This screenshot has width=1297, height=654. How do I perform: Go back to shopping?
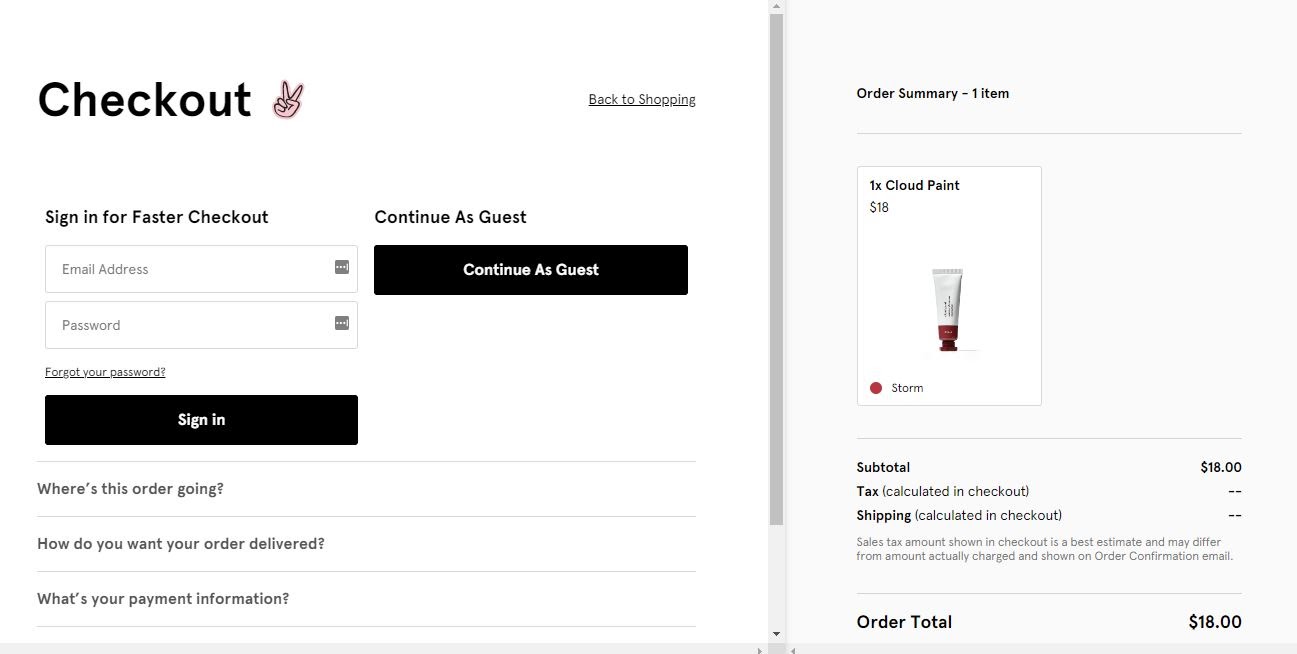coord(642,99)
